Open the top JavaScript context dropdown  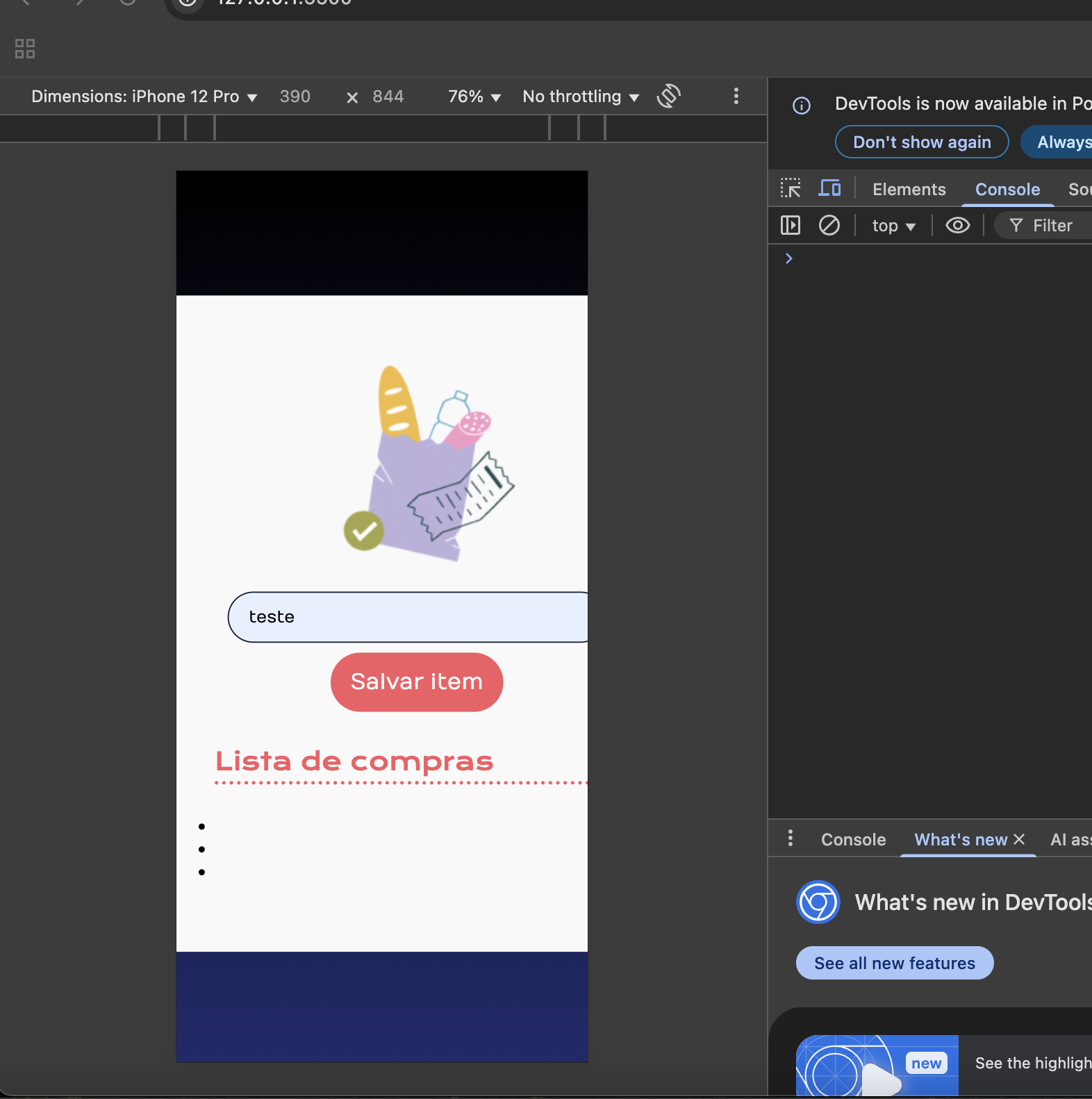(894, 226)
